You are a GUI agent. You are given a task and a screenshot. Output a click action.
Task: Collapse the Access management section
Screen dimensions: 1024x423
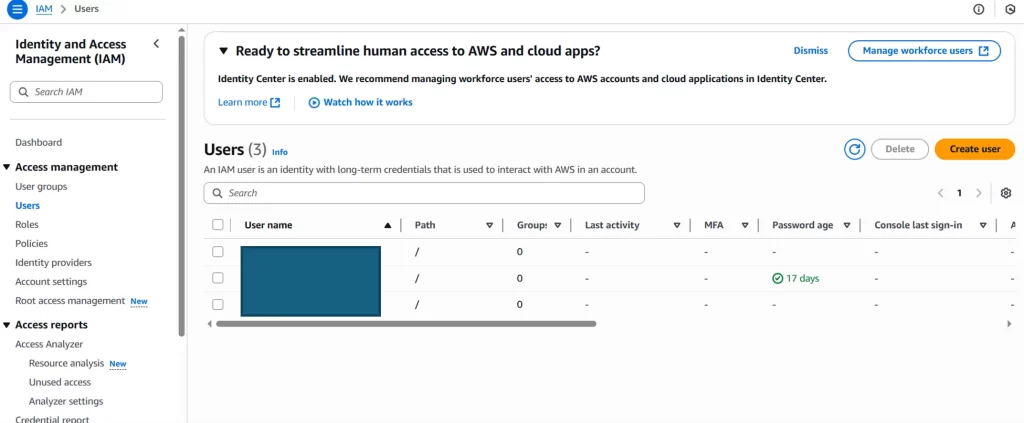tap(7, 167)
